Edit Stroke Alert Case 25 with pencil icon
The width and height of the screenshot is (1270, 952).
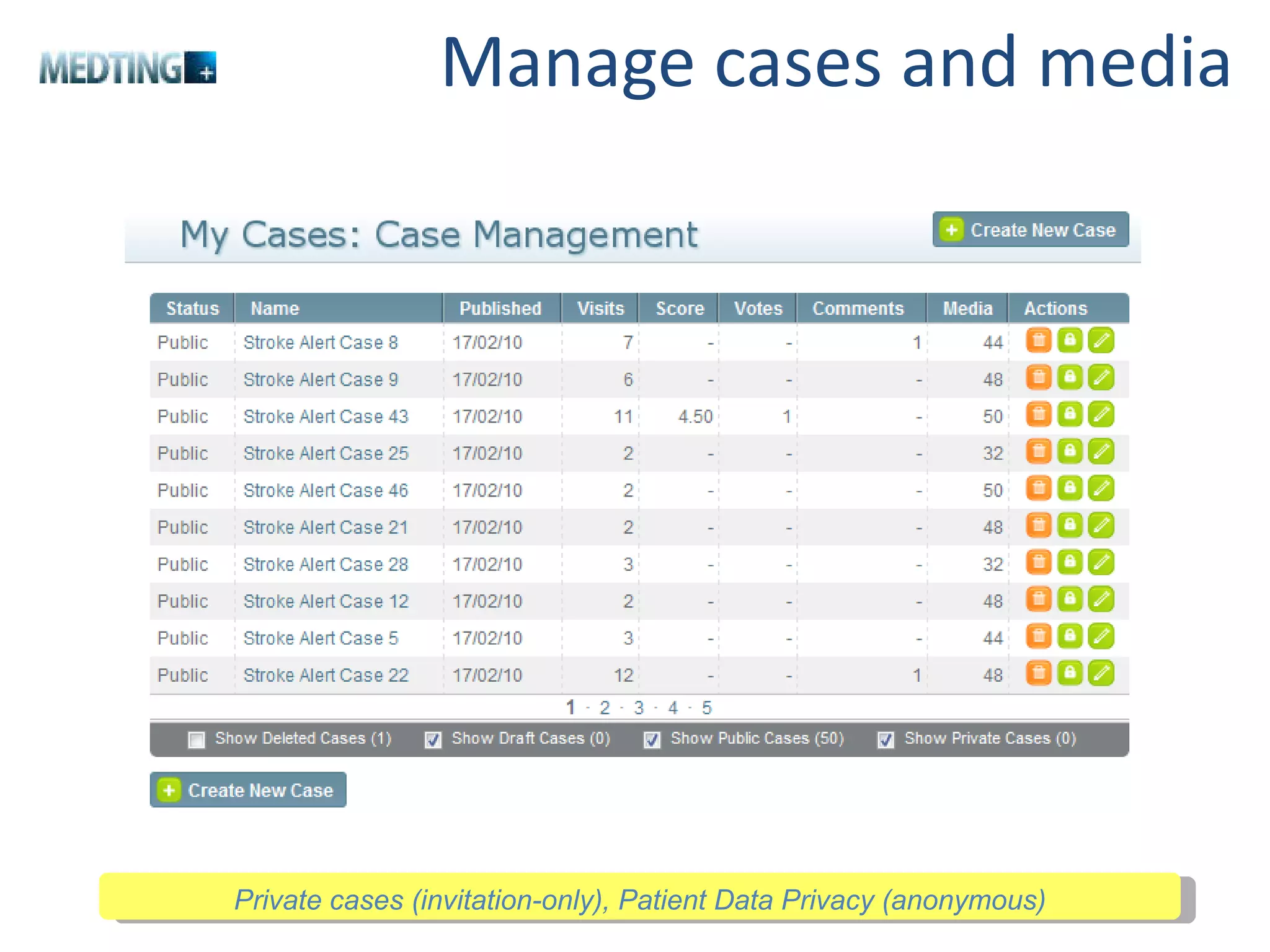pos(1101,451)
